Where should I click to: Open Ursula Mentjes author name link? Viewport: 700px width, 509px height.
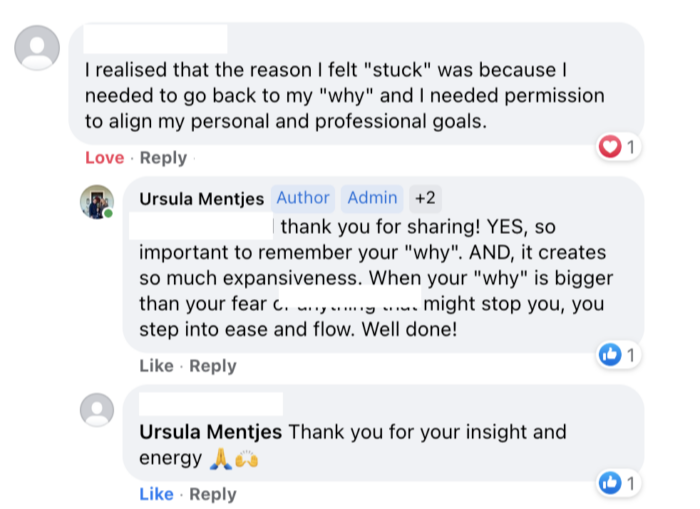pos(202,198)
